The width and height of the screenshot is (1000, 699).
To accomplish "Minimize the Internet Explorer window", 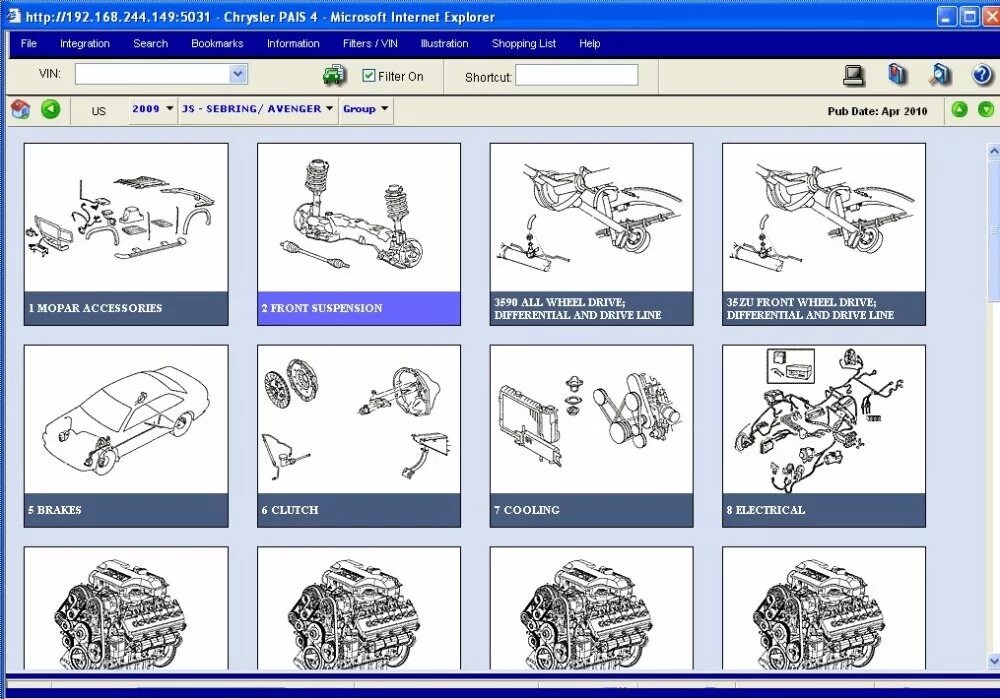I will pos(946,16).
